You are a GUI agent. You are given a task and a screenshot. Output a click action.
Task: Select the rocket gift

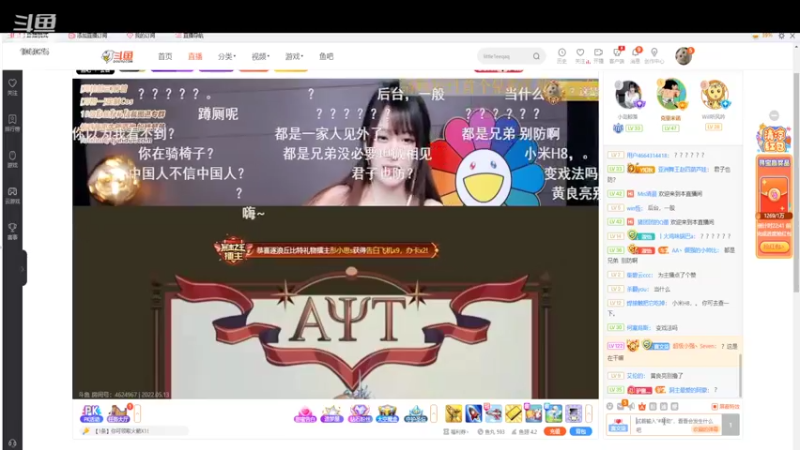click(473, 414)
